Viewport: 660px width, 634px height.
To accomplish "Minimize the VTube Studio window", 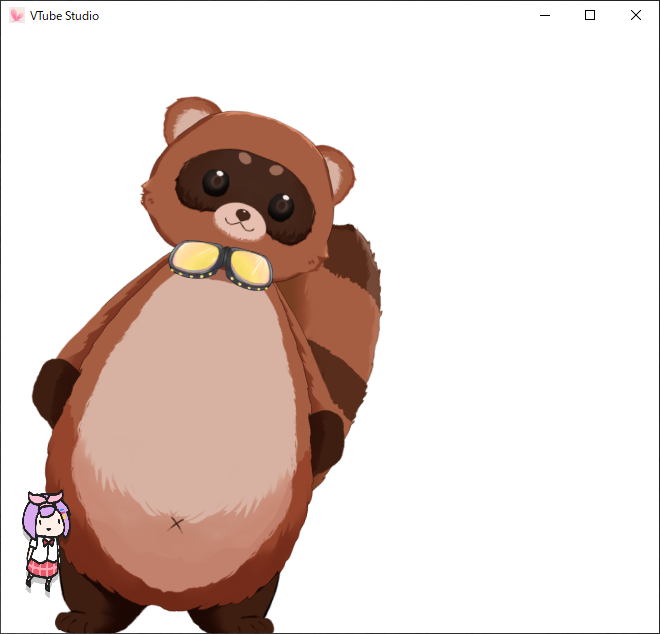I will pos(545,16).
